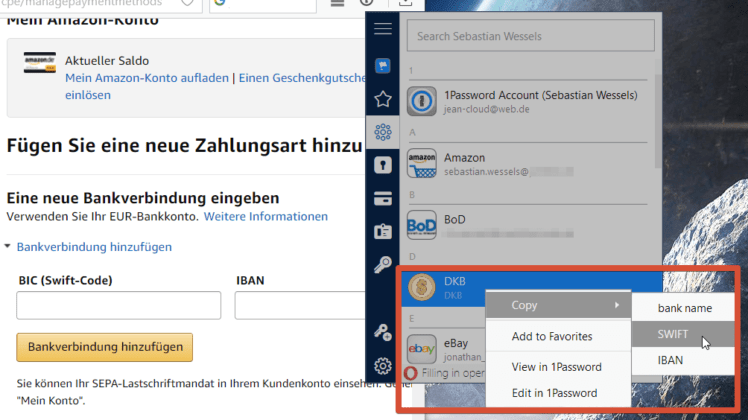
Task: Click the heart bookmark icon in address bar
Action: point(187,3)
